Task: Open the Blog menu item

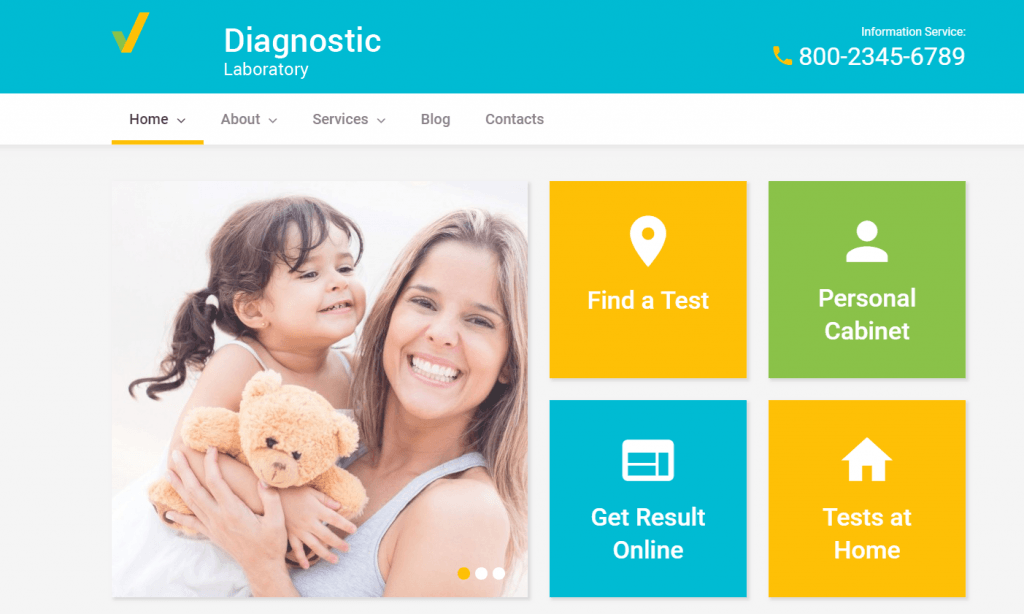Action: click(436, 119)
